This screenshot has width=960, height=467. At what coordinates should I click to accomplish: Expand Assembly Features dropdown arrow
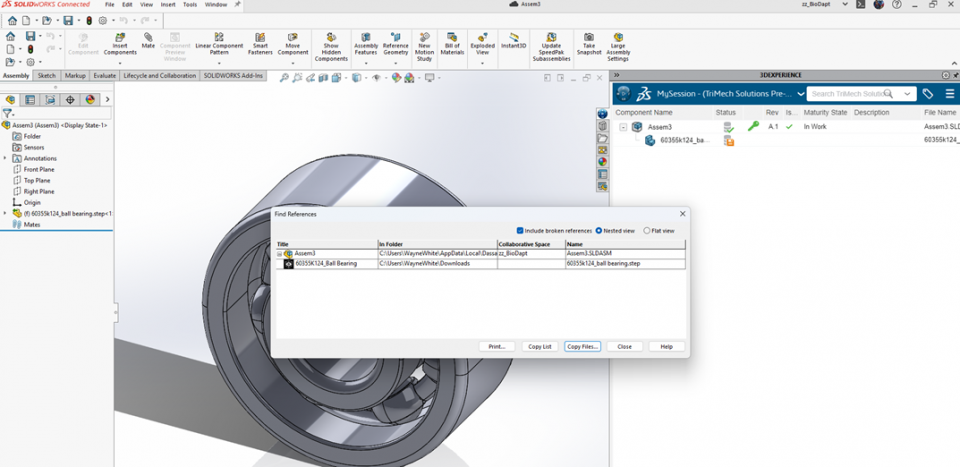tap(366, 63)
